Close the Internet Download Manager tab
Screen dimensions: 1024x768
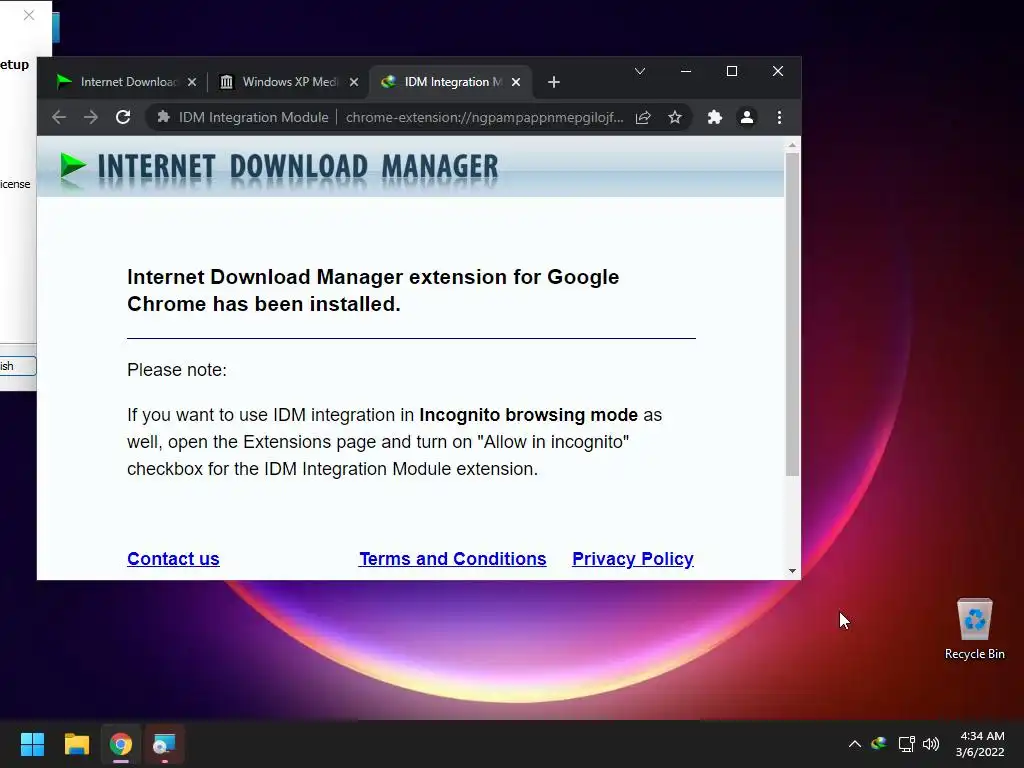point(192,82)
